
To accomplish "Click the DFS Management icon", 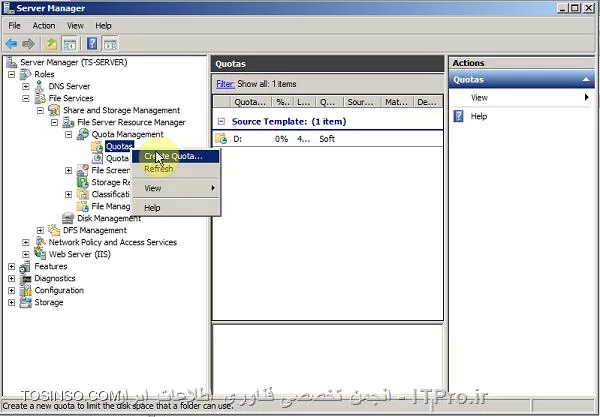I will point(54,230).
